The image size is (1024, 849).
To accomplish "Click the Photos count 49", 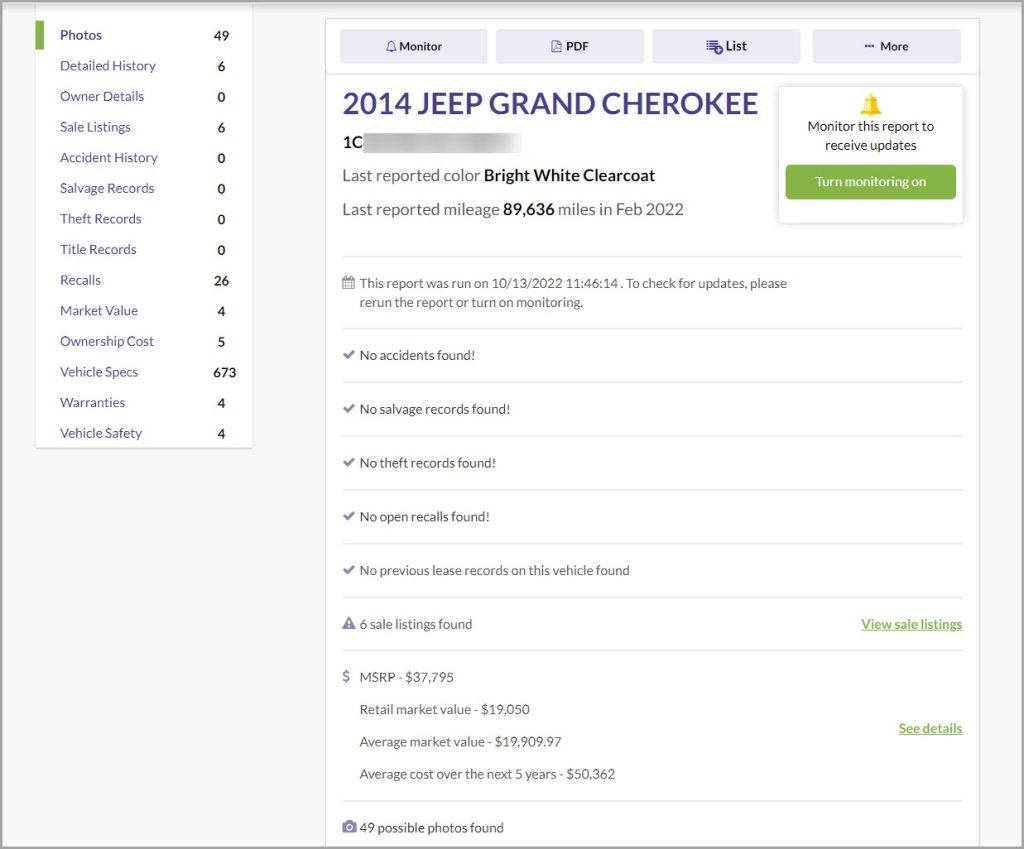I will [221, 36].
